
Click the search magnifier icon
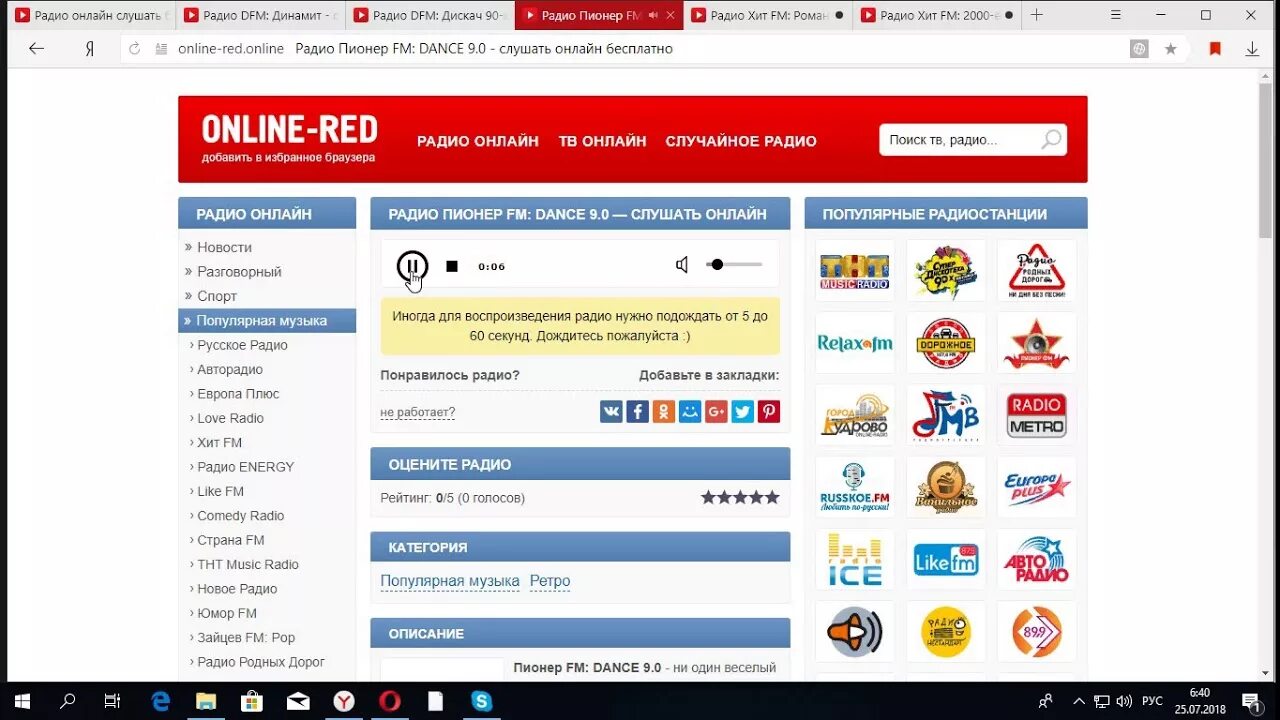(x=1051, y=140)
